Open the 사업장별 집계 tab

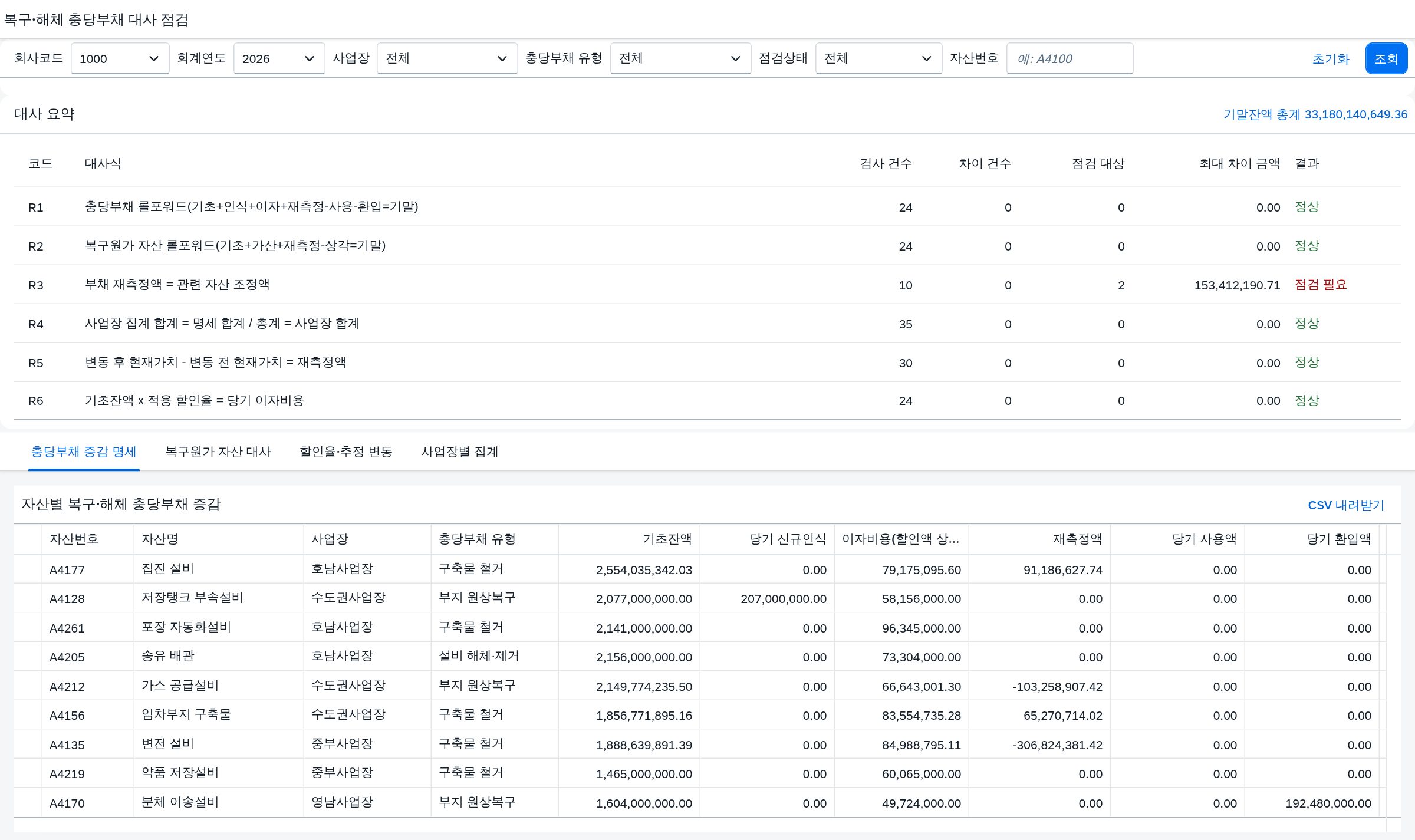(460, 452)
